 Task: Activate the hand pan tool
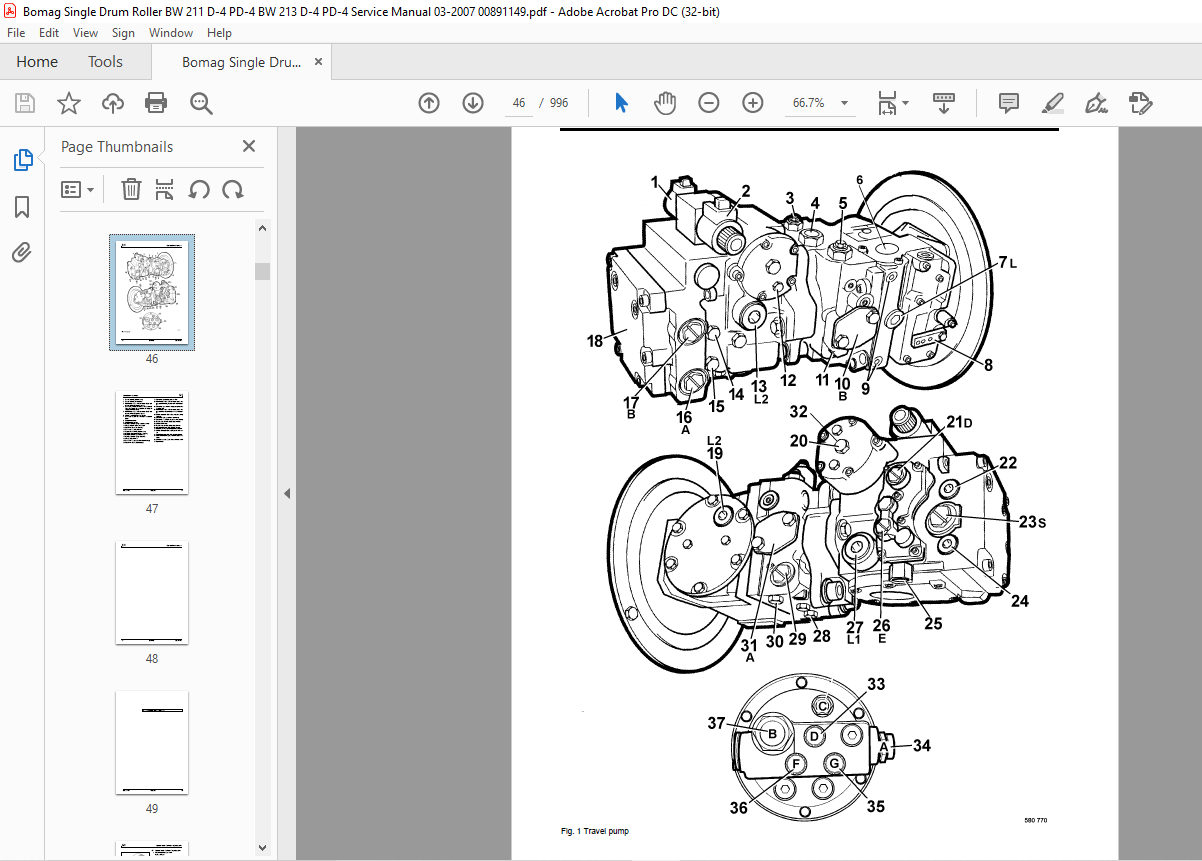click(665, 103)
